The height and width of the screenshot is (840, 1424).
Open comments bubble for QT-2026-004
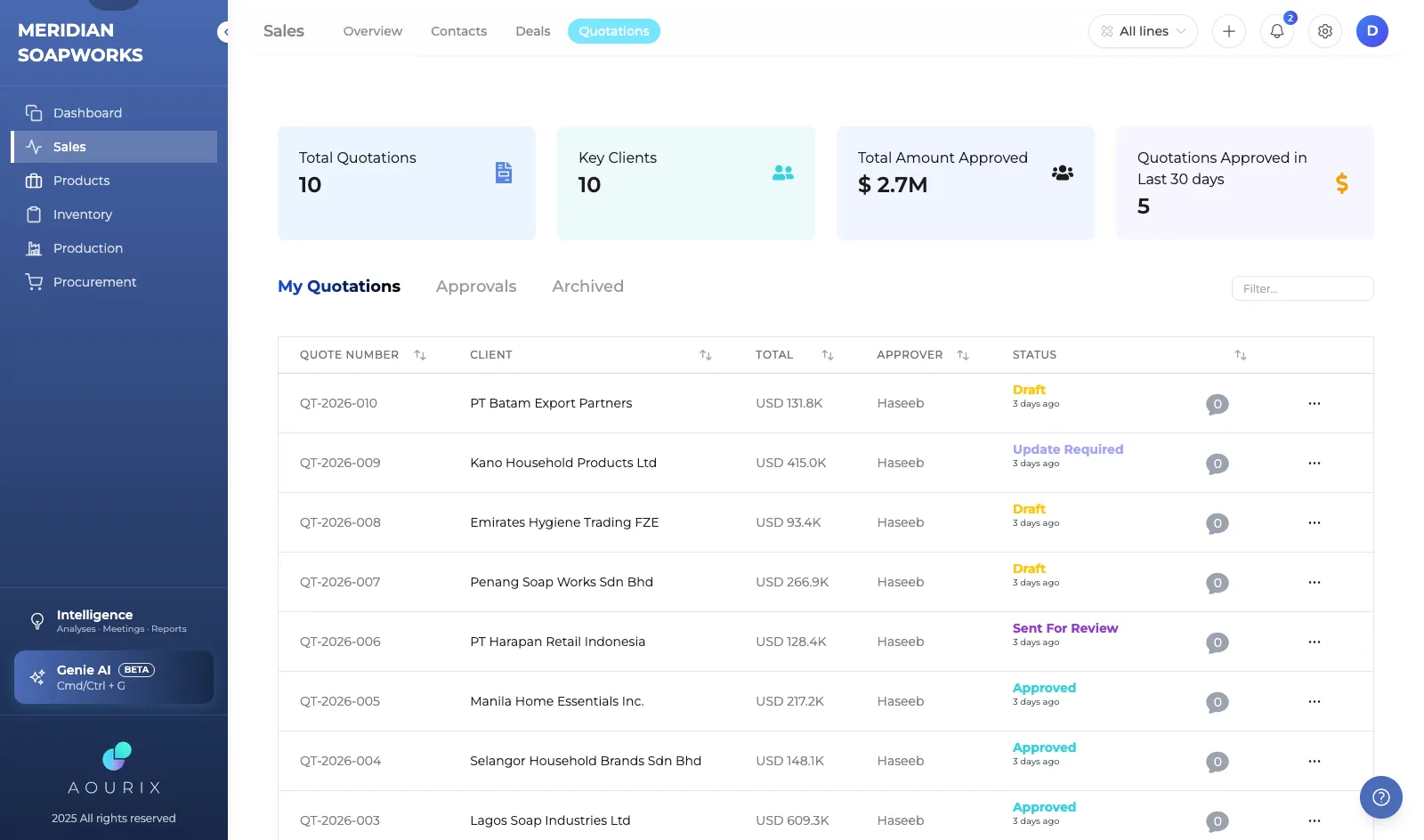(1218, 762)
